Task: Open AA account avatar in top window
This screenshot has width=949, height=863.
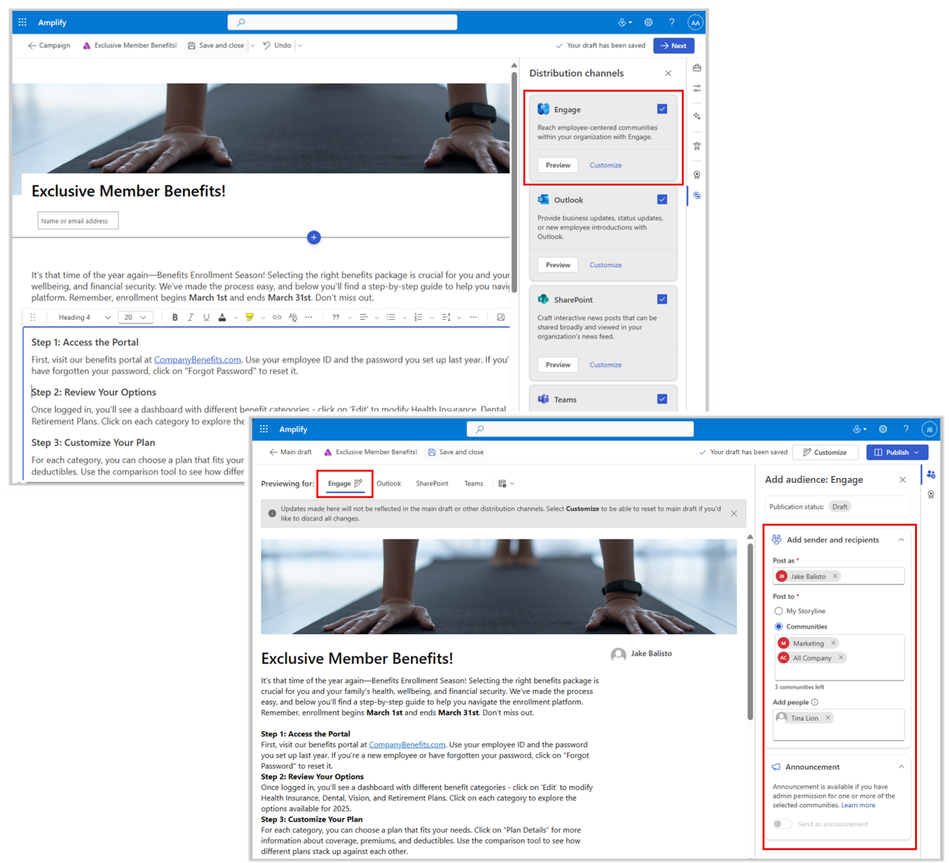Action: pos(695,22)
